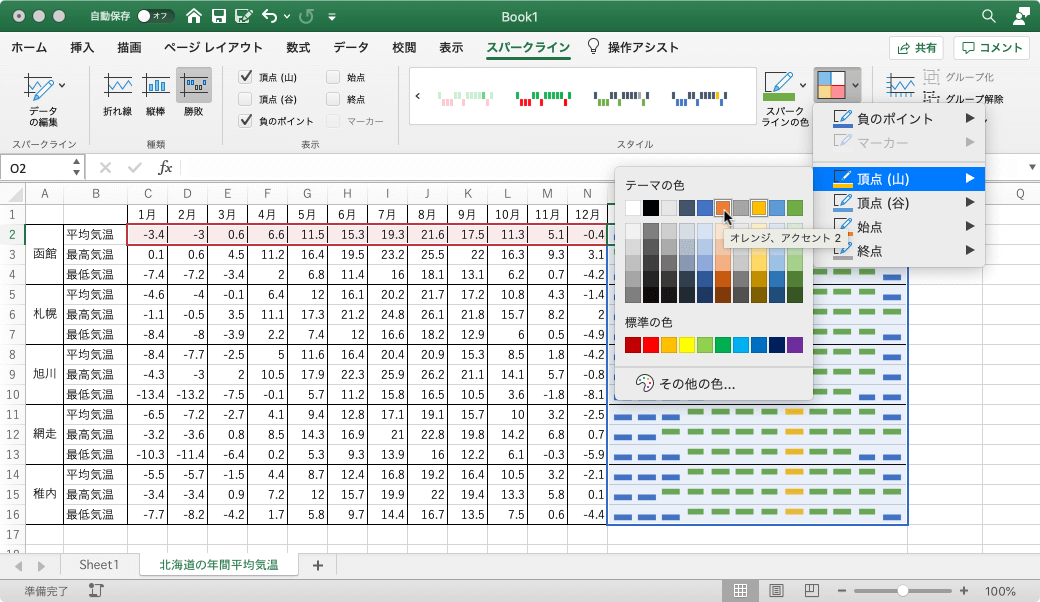The width and height of the screenshot is (1040, 602).
Task: Click the undo arrow icon
Action: point(269,17)
